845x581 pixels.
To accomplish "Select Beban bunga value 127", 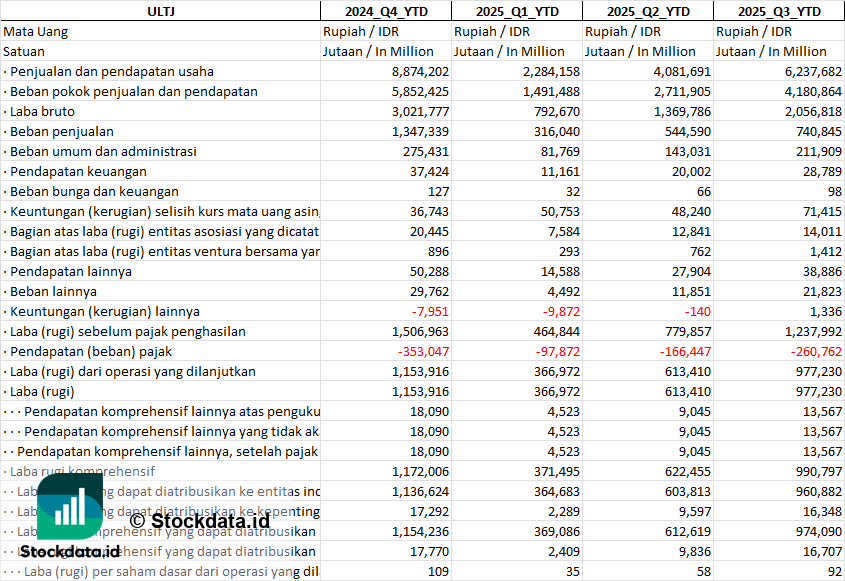I will tap(438, 191).
